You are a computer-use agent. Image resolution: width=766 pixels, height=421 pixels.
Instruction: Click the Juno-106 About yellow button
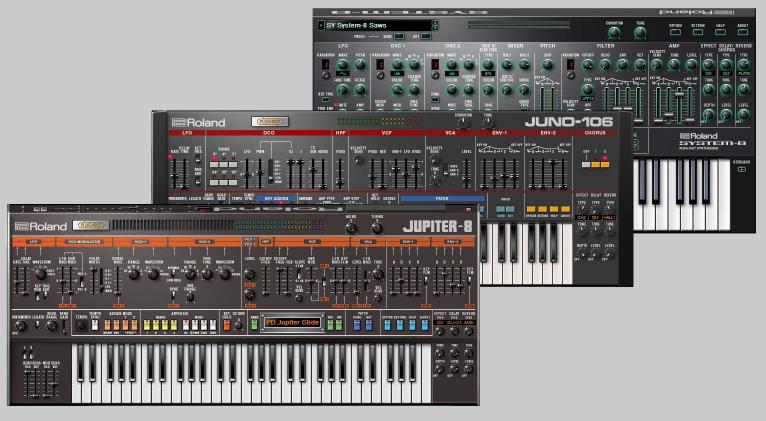566,209
